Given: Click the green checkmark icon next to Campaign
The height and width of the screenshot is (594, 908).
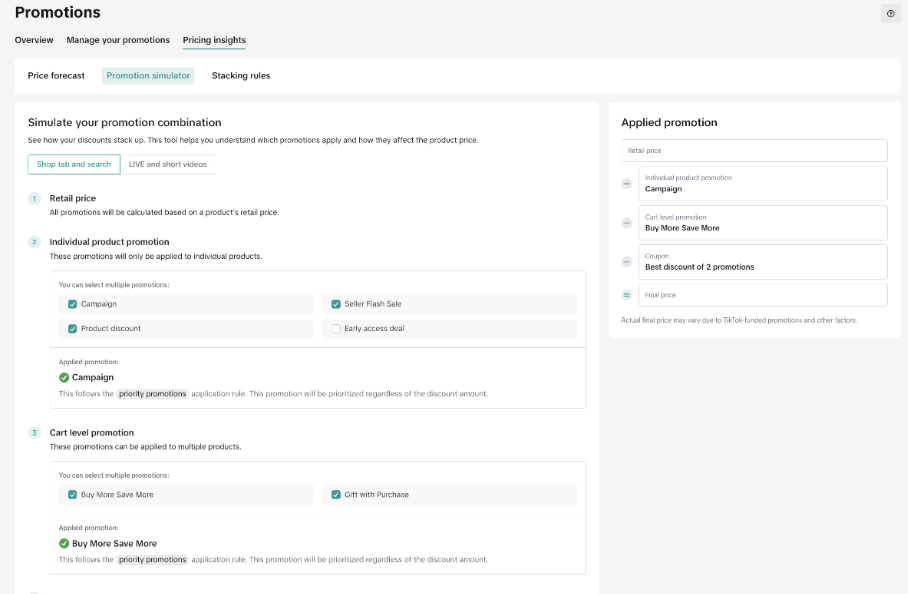Looking at the screenshot, I should tap(64, 378).
